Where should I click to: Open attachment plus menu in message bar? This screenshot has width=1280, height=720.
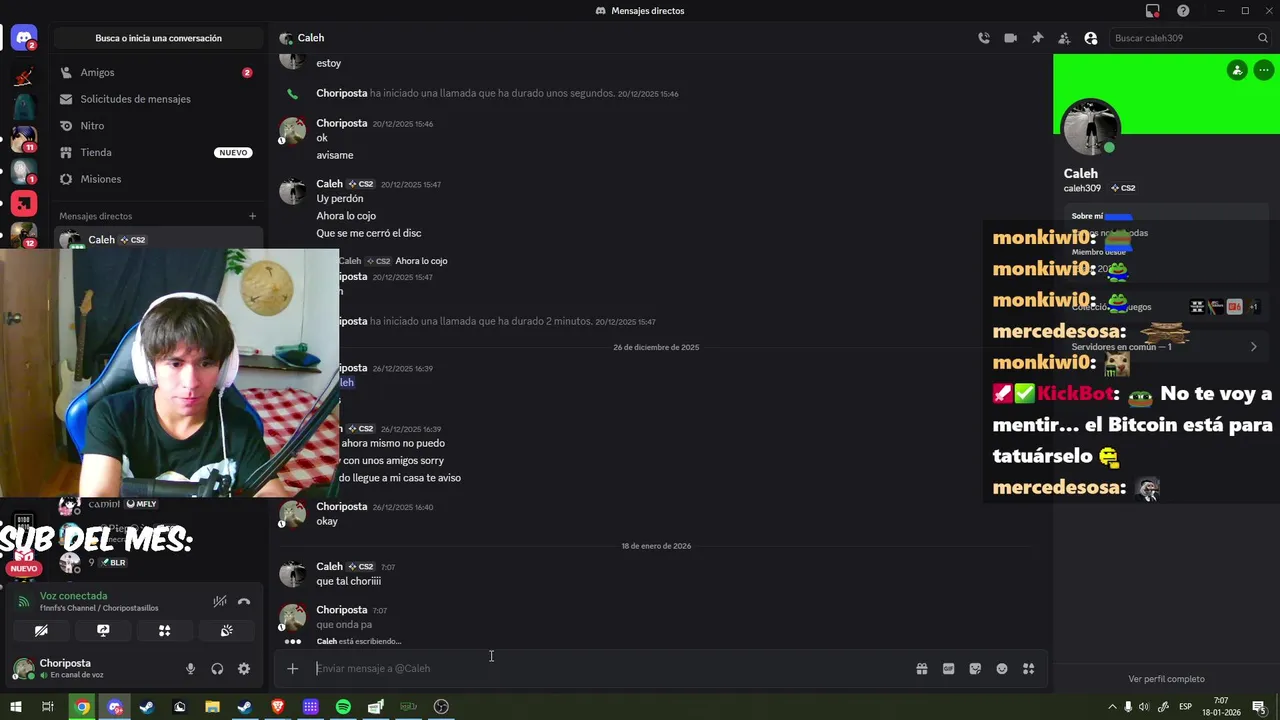click(292, 669)
